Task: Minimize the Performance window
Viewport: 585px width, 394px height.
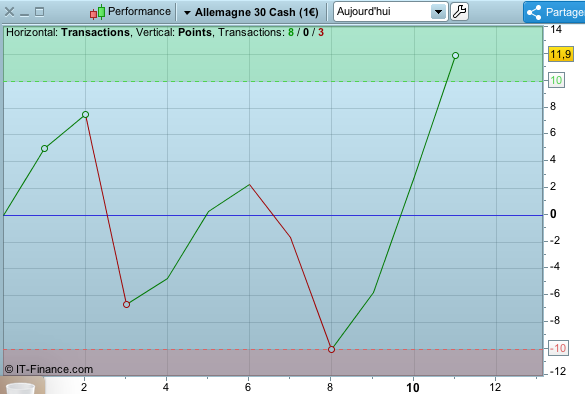Action: [24, 15]
